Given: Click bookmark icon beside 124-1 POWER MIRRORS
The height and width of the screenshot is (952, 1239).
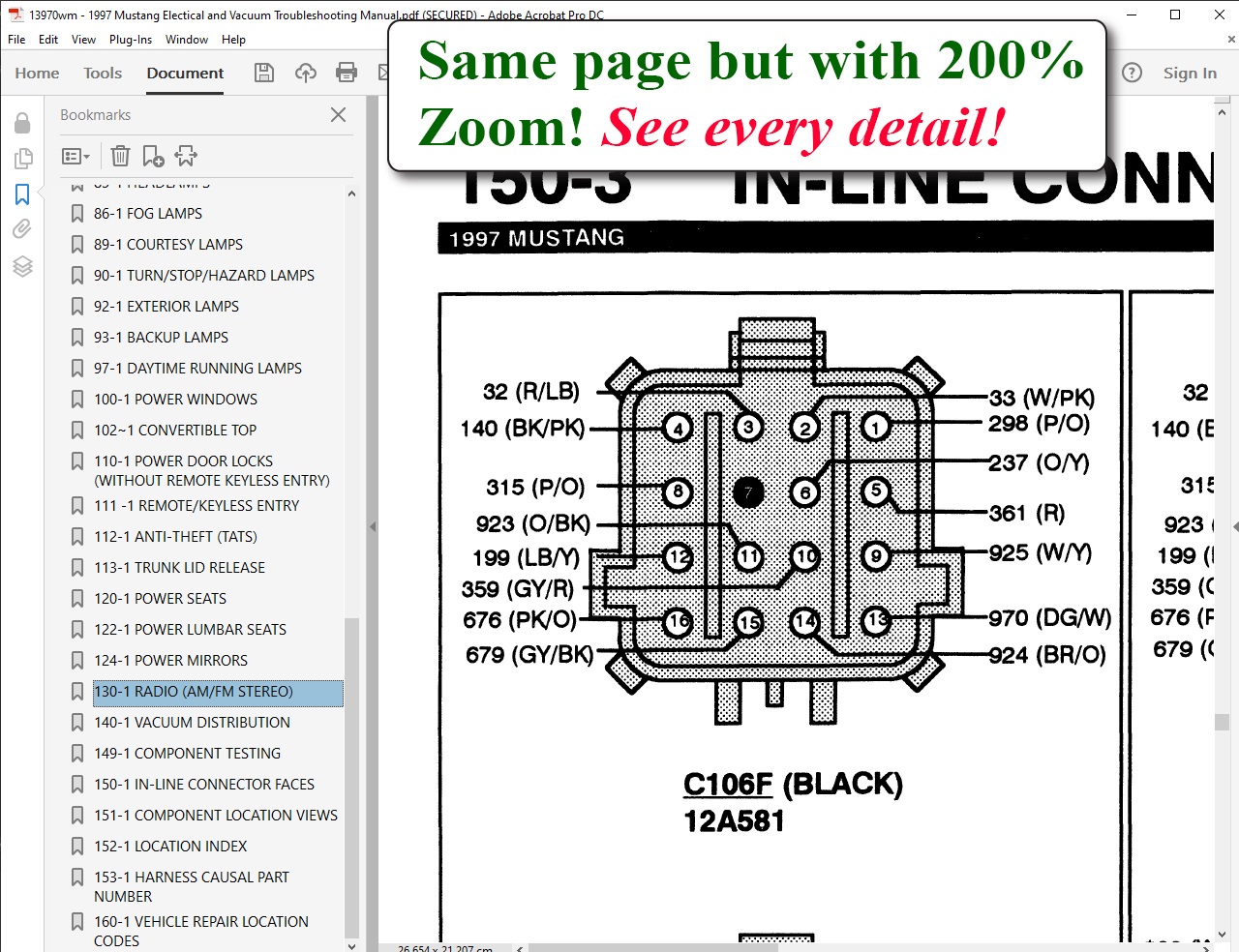Looking at the screenshot, I should [x=77, y=661].
